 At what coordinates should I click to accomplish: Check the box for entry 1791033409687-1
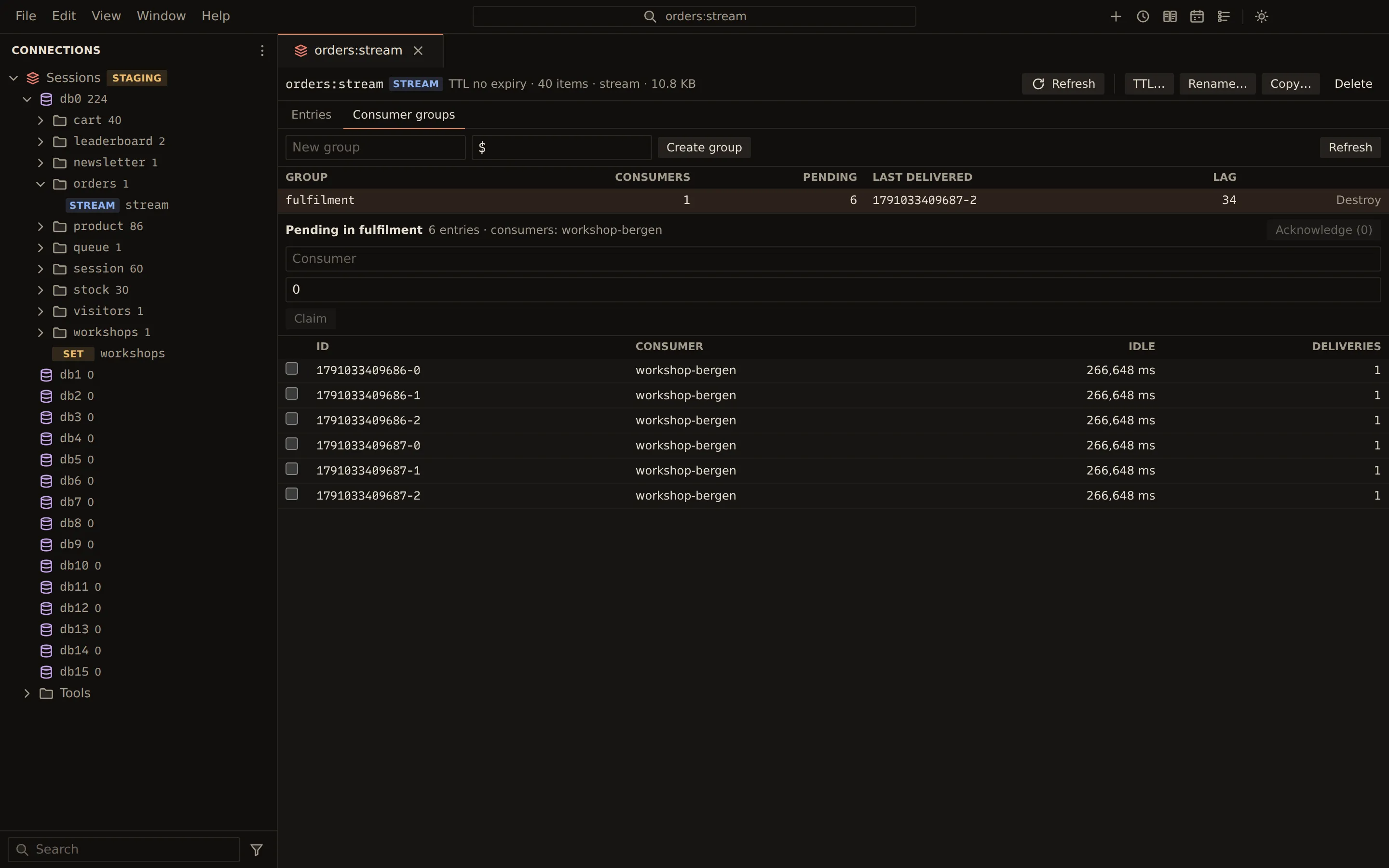pos(292,469)
